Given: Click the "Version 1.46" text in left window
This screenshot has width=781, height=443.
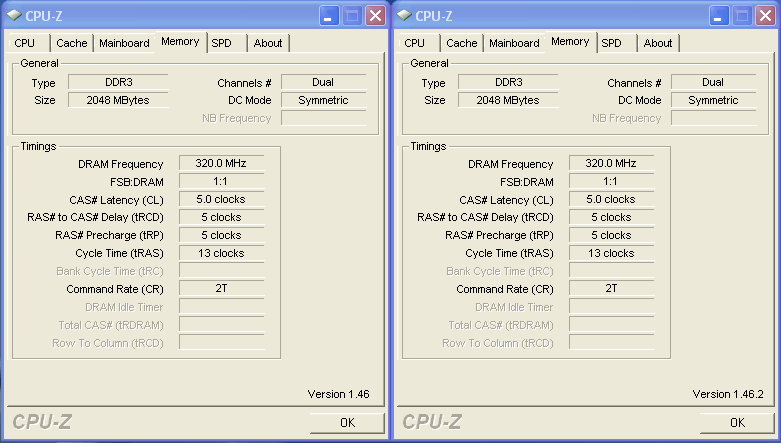Looking at the screenshot, I should [x=339, y=394].
